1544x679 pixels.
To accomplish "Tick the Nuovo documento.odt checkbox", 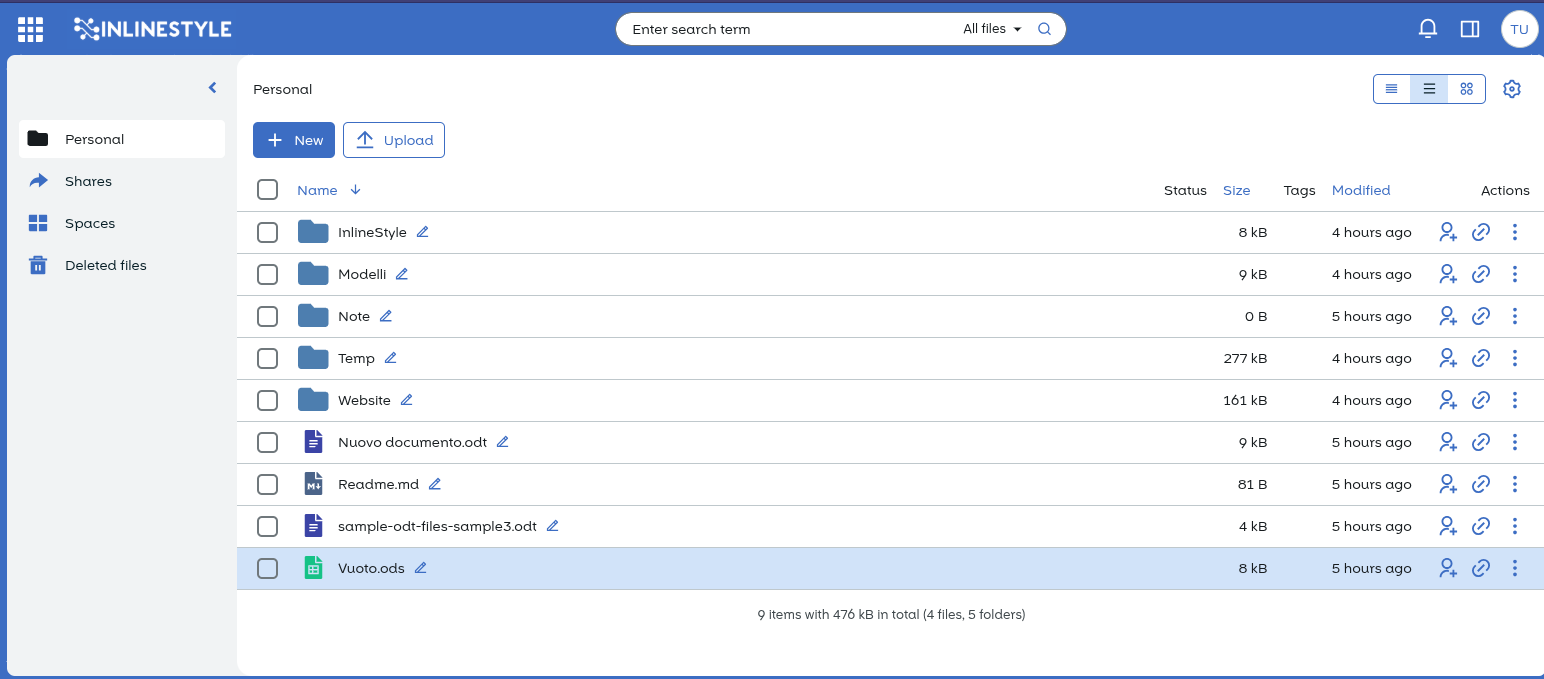I will (267, 442).
